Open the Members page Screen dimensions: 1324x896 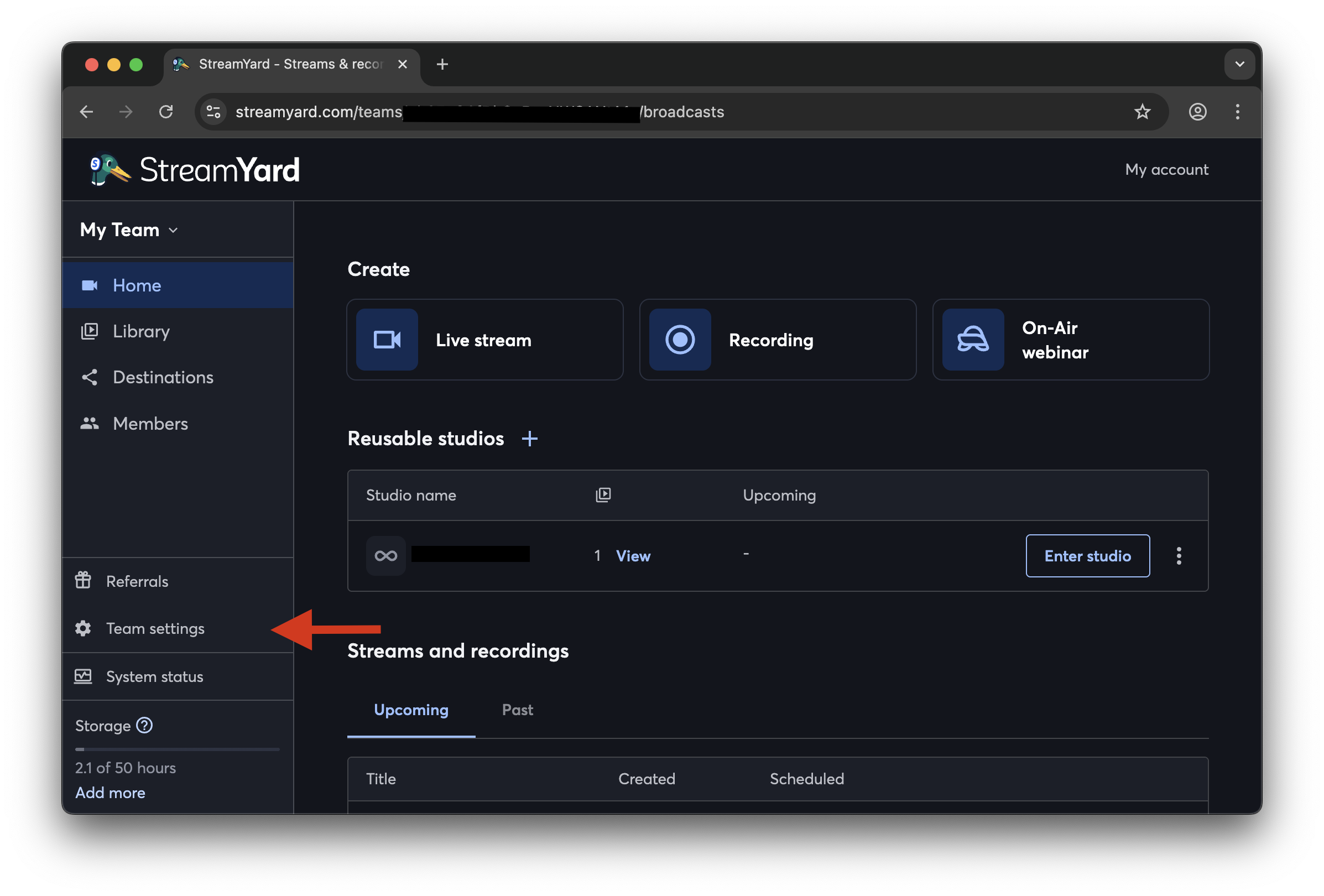tap(178, 424)
